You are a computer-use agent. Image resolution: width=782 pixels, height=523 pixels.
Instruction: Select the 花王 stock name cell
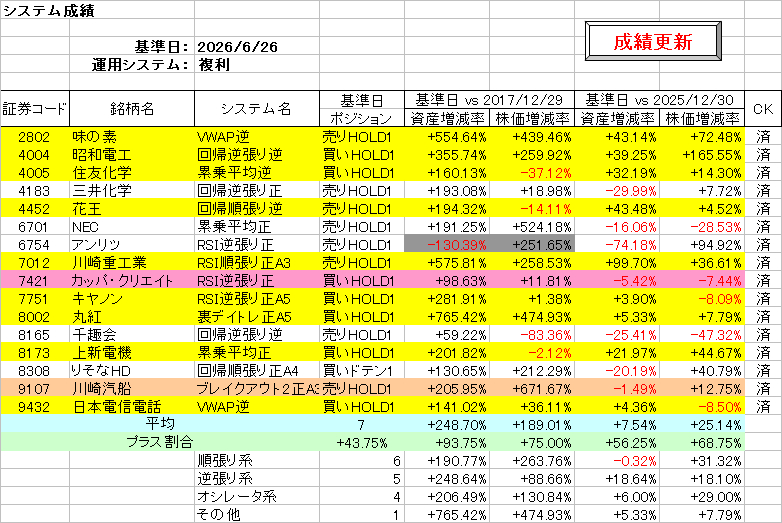point(132,209)
